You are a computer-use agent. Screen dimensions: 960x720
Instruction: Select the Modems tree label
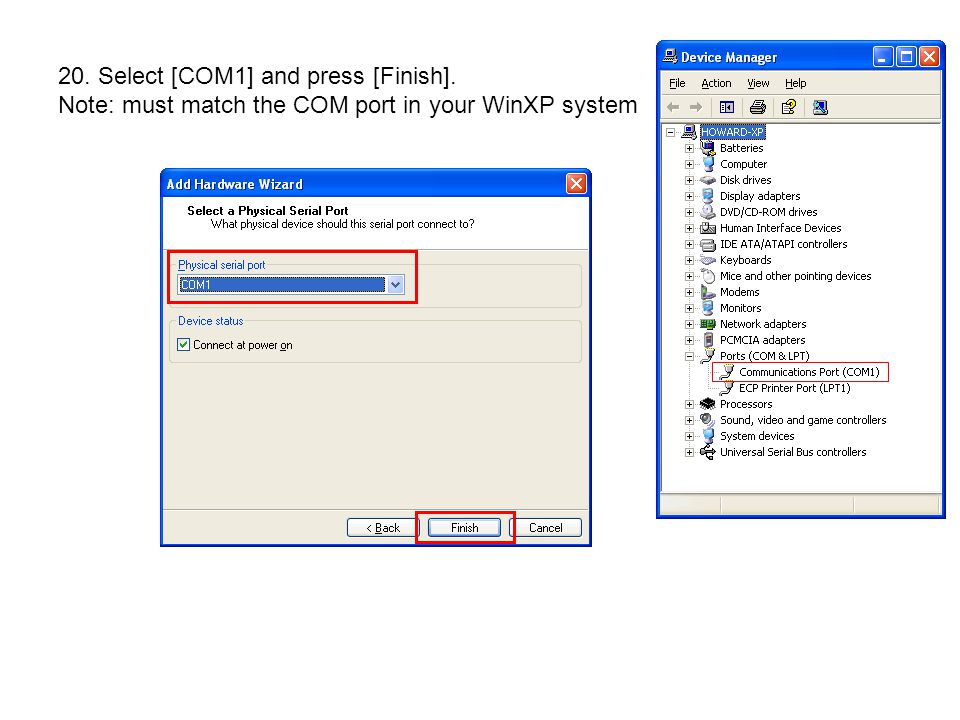739,292
